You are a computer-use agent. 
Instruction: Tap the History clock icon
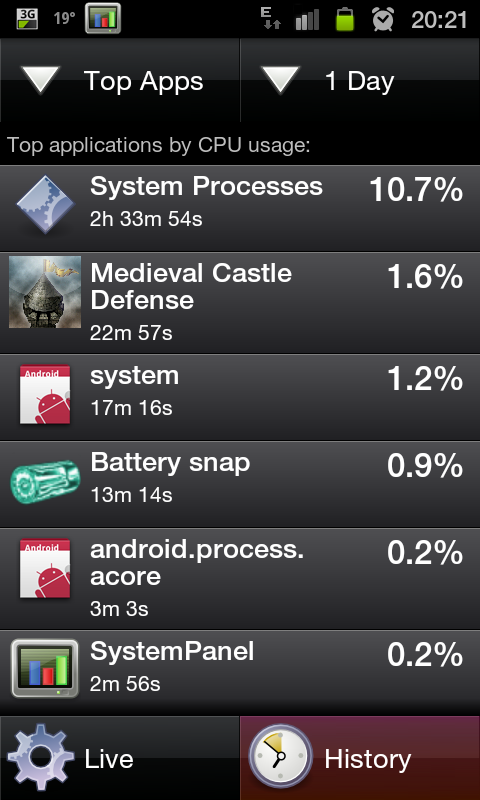click(281, 756)
